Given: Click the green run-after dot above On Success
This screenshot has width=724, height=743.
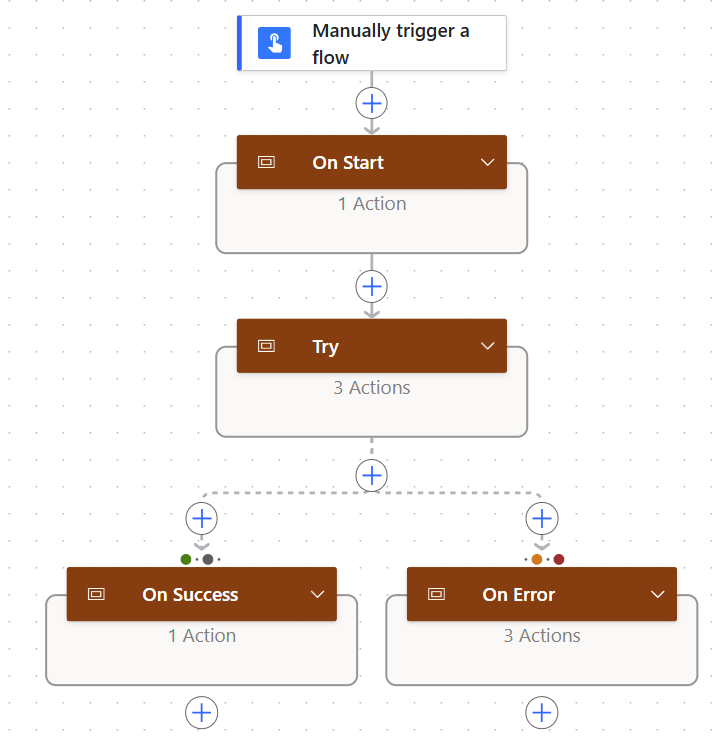Looking at the screenshot, I should (186, 559).
